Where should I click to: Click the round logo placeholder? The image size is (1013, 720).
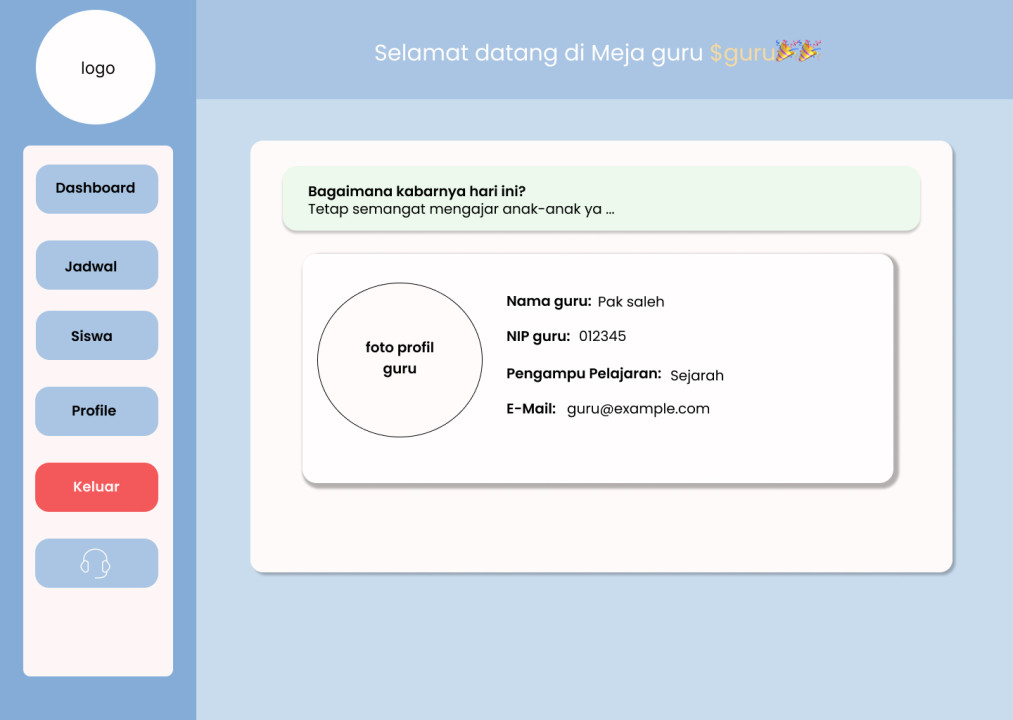point(96,68)
